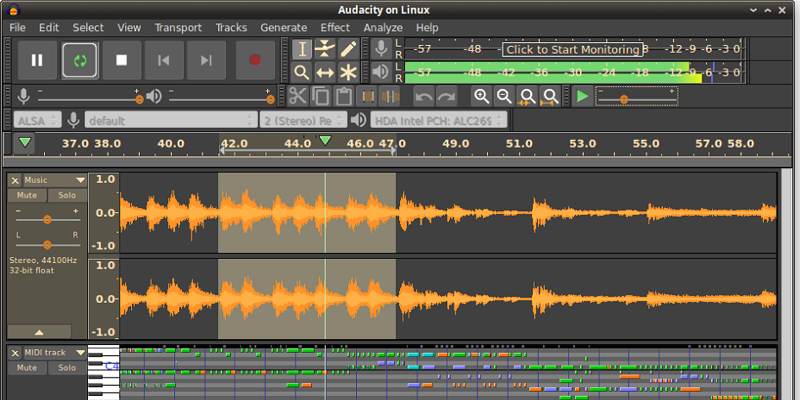This screenshot has height=400, width=800.
Task: Open the Tracks menu
Action: 231,28
